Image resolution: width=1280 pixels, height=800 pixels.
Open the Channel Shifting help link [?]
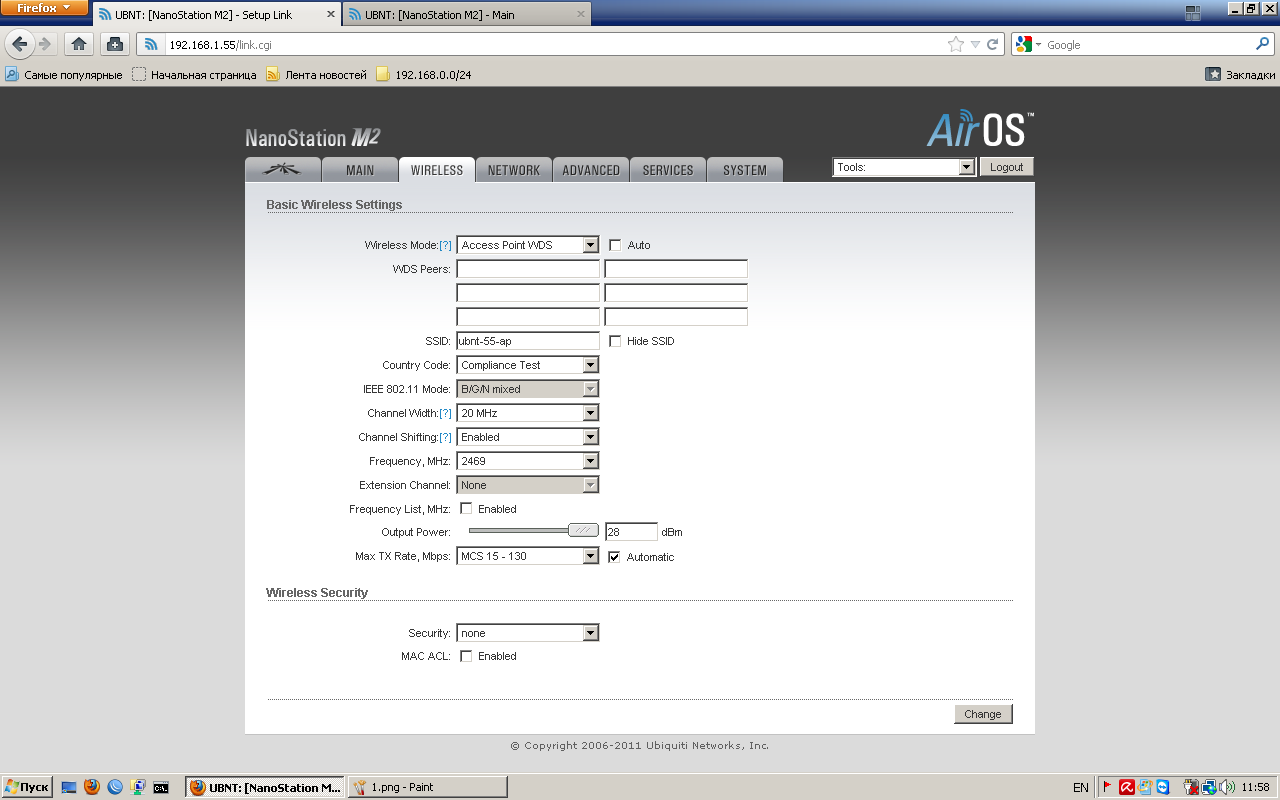(446, 437)
